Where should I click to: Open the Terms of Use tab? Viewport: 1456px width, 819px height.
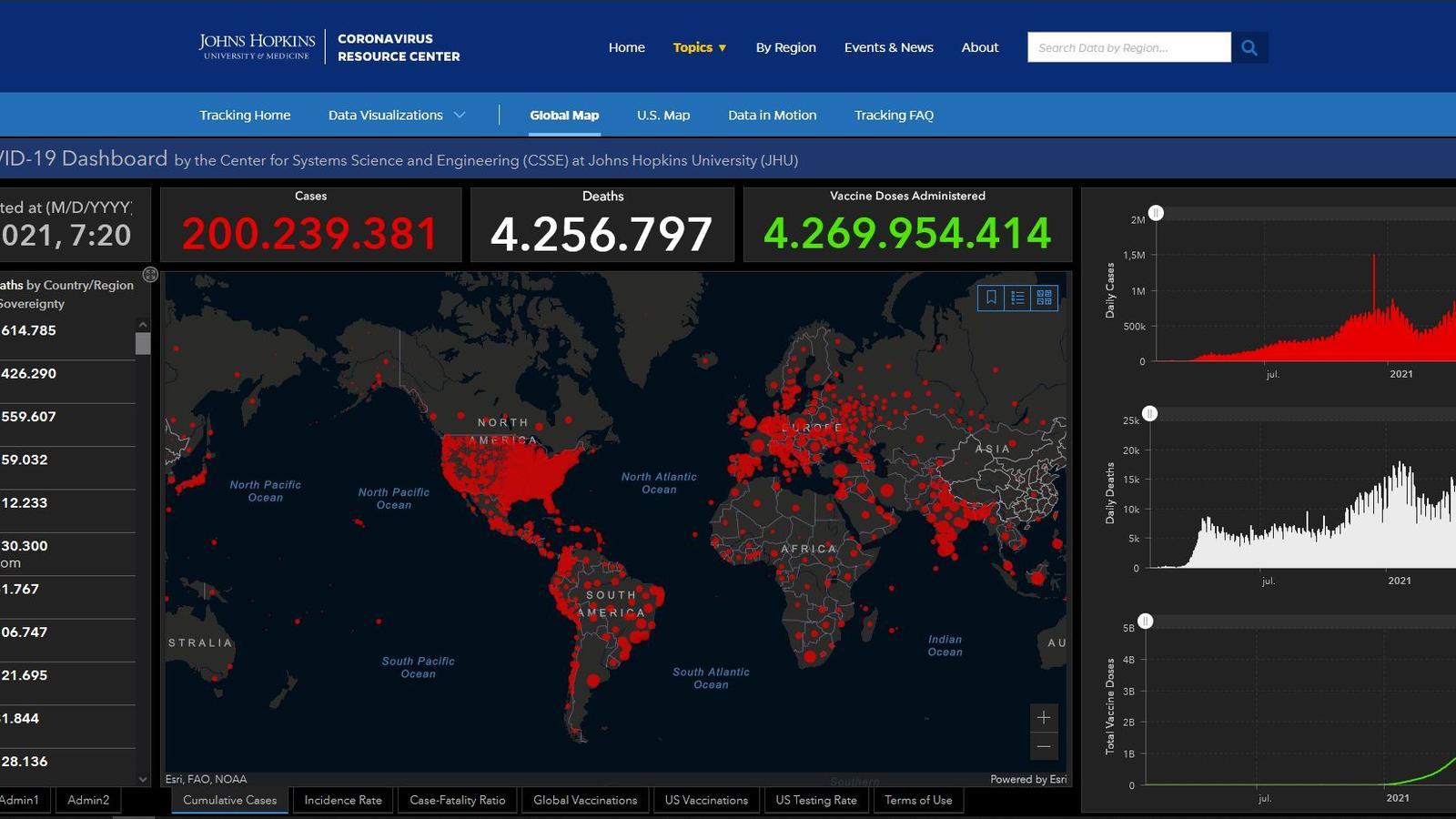point(918,800)
